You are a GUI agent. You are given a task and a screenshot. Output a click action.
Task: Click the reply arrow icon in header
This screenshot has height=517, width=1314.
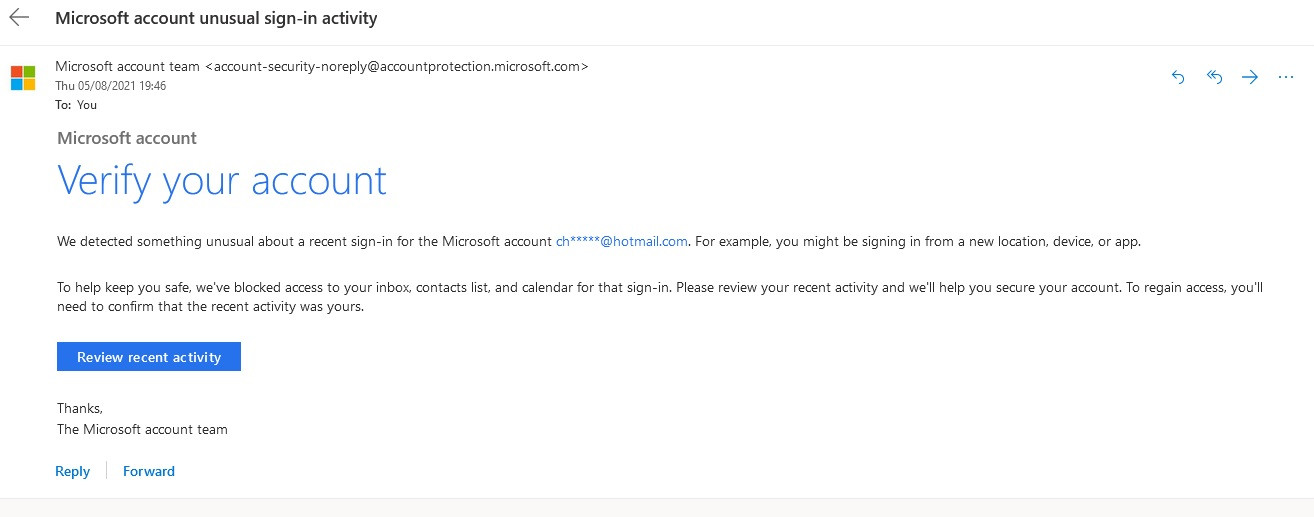1178,77
